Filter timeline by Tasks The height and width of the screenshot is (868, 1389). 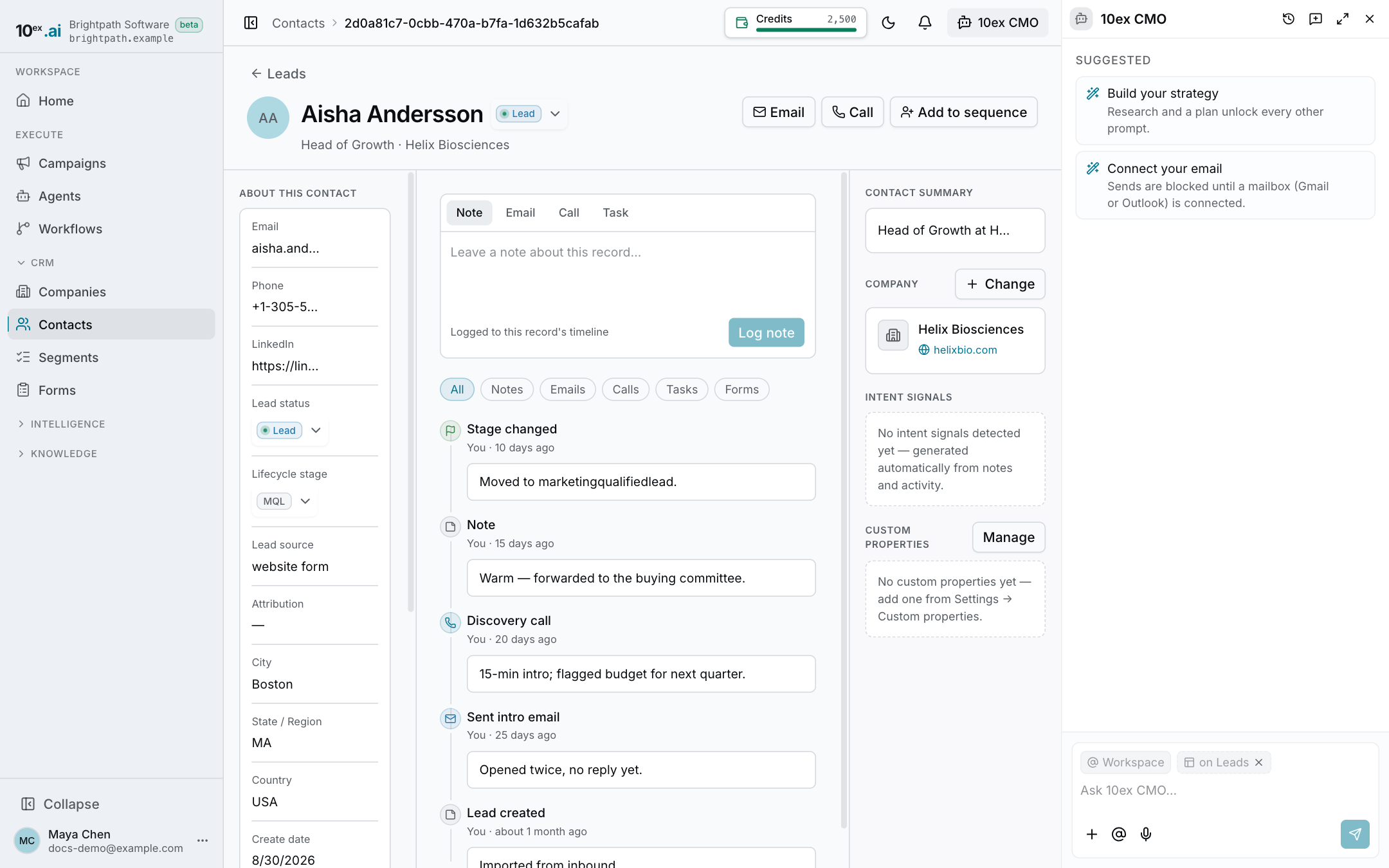[682, 390]
